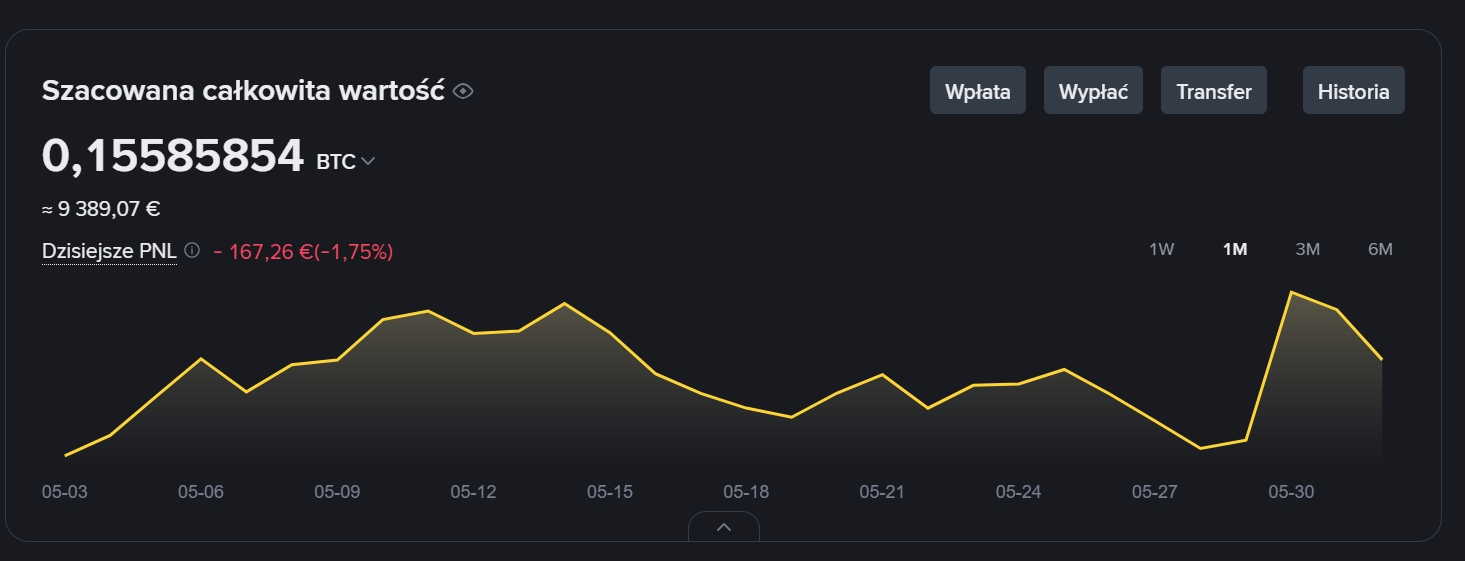Screen dimensions: 1465x561
Task: Click the Wypłać button
Action: click(1093, 91)
